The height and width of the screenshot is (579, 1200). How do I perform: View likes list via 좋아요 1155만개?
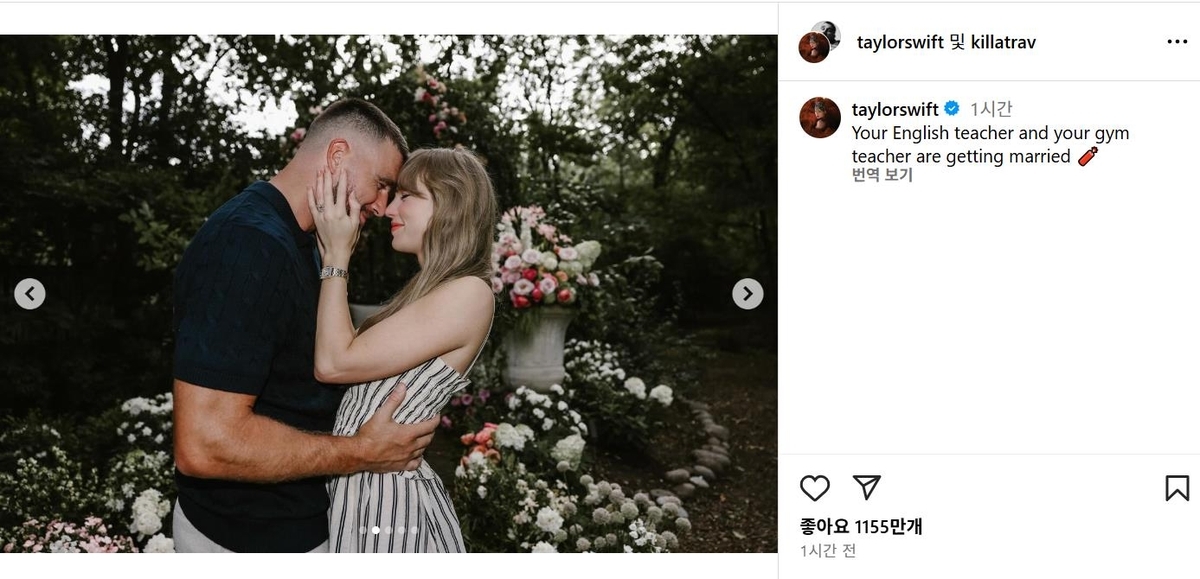[860, 526]
